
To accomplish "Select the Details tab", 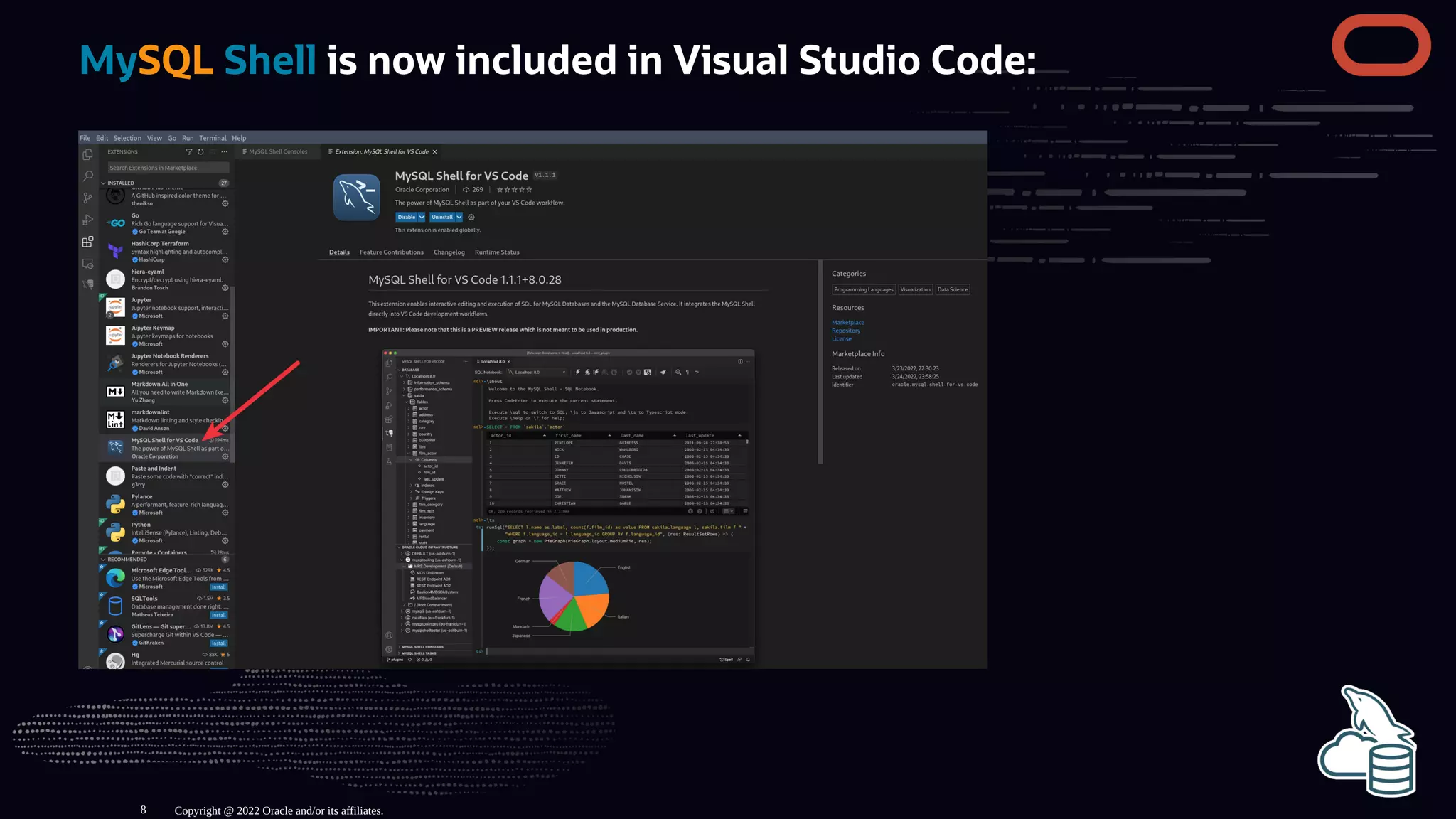I will pos(339,252).
